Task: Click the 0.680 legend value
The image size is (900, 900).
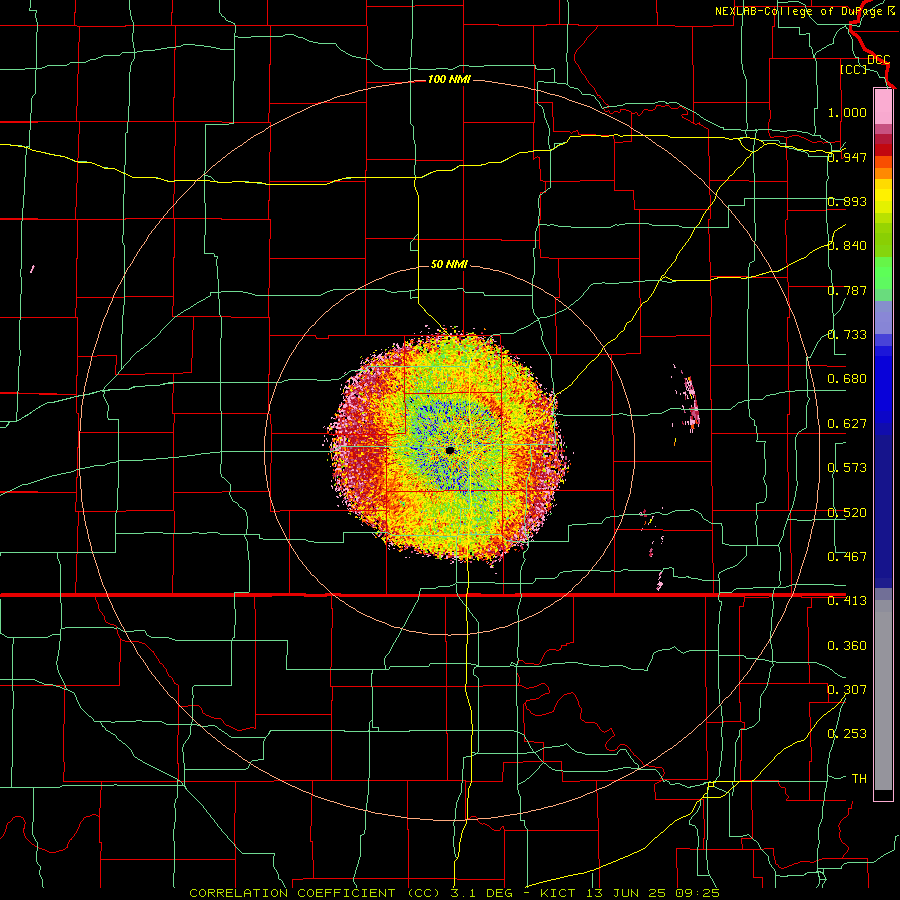Action: point(847,379)
